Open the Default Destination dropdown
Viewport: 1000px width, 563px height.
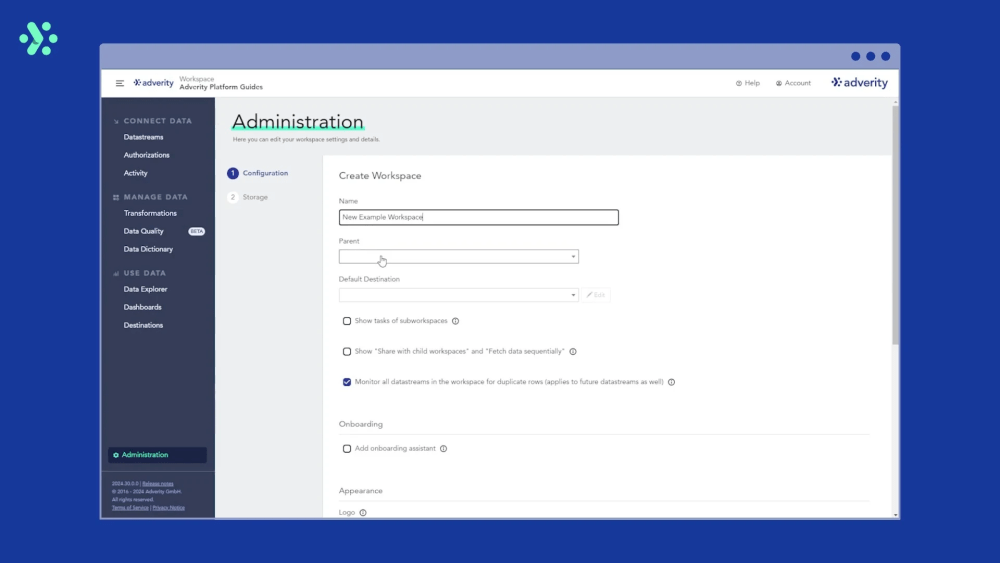point(459,295)
